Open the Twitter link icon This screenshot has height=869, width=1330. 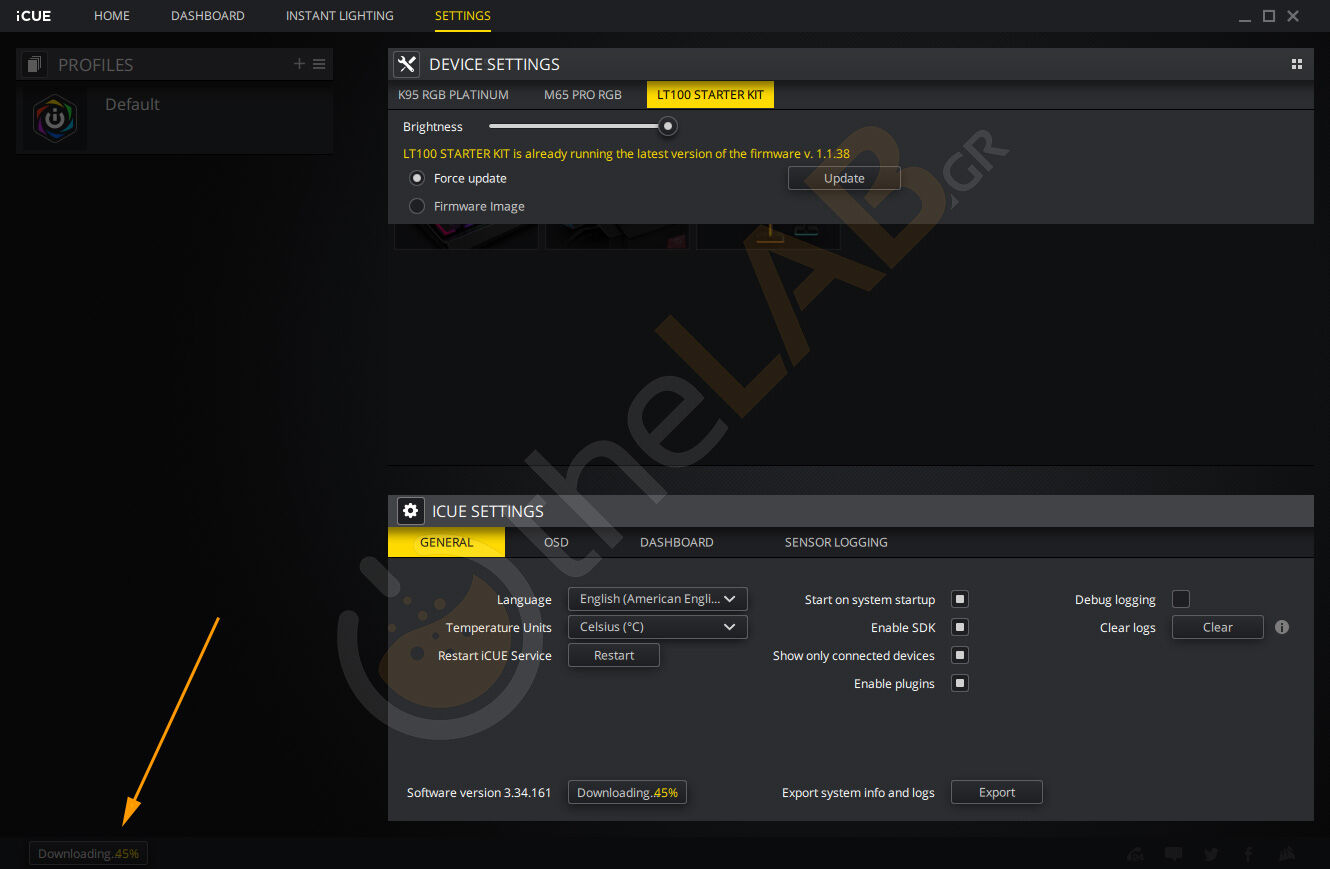(1211, 854)
